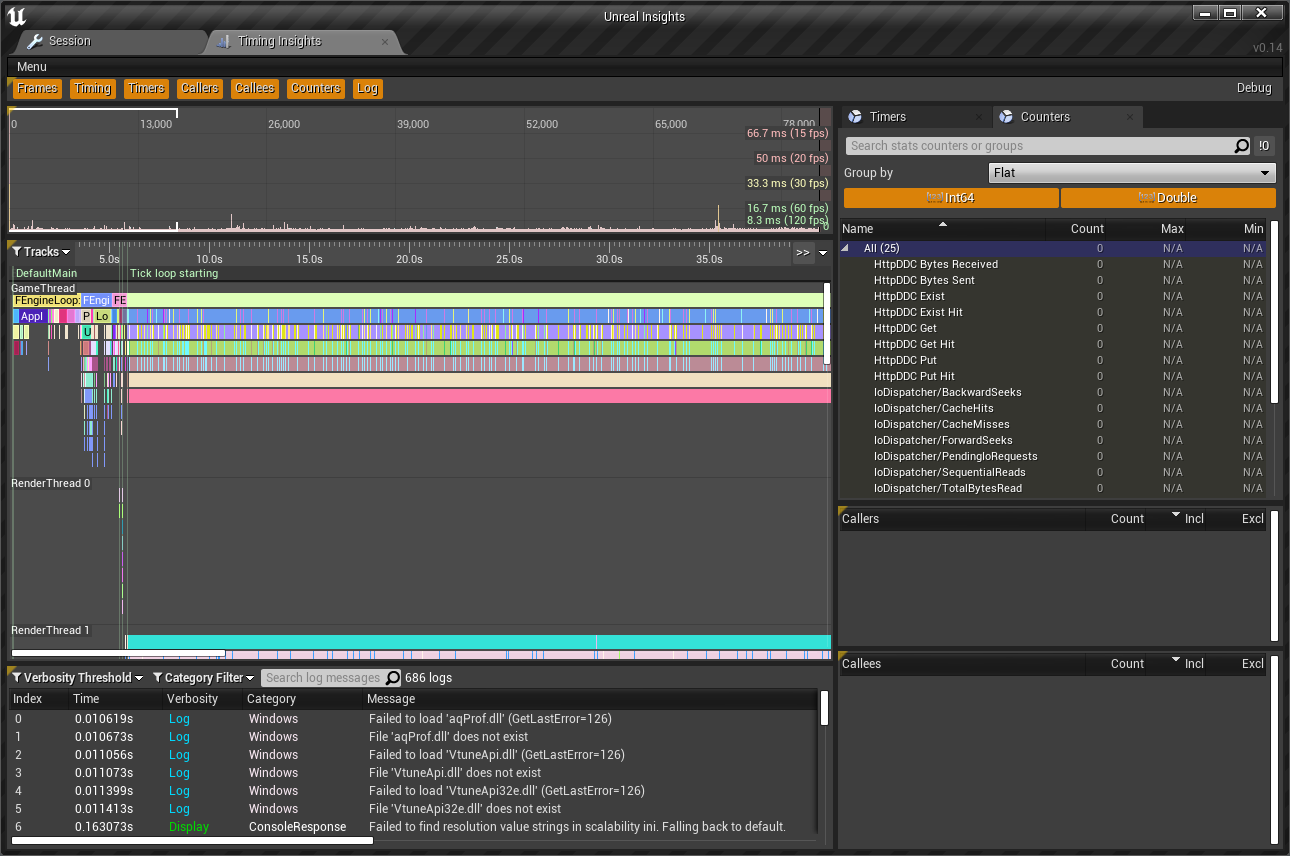The height and width of the screenshot is (856, 1290).
Task: Open the Category Filter dropdown
Action: [203, 678]
